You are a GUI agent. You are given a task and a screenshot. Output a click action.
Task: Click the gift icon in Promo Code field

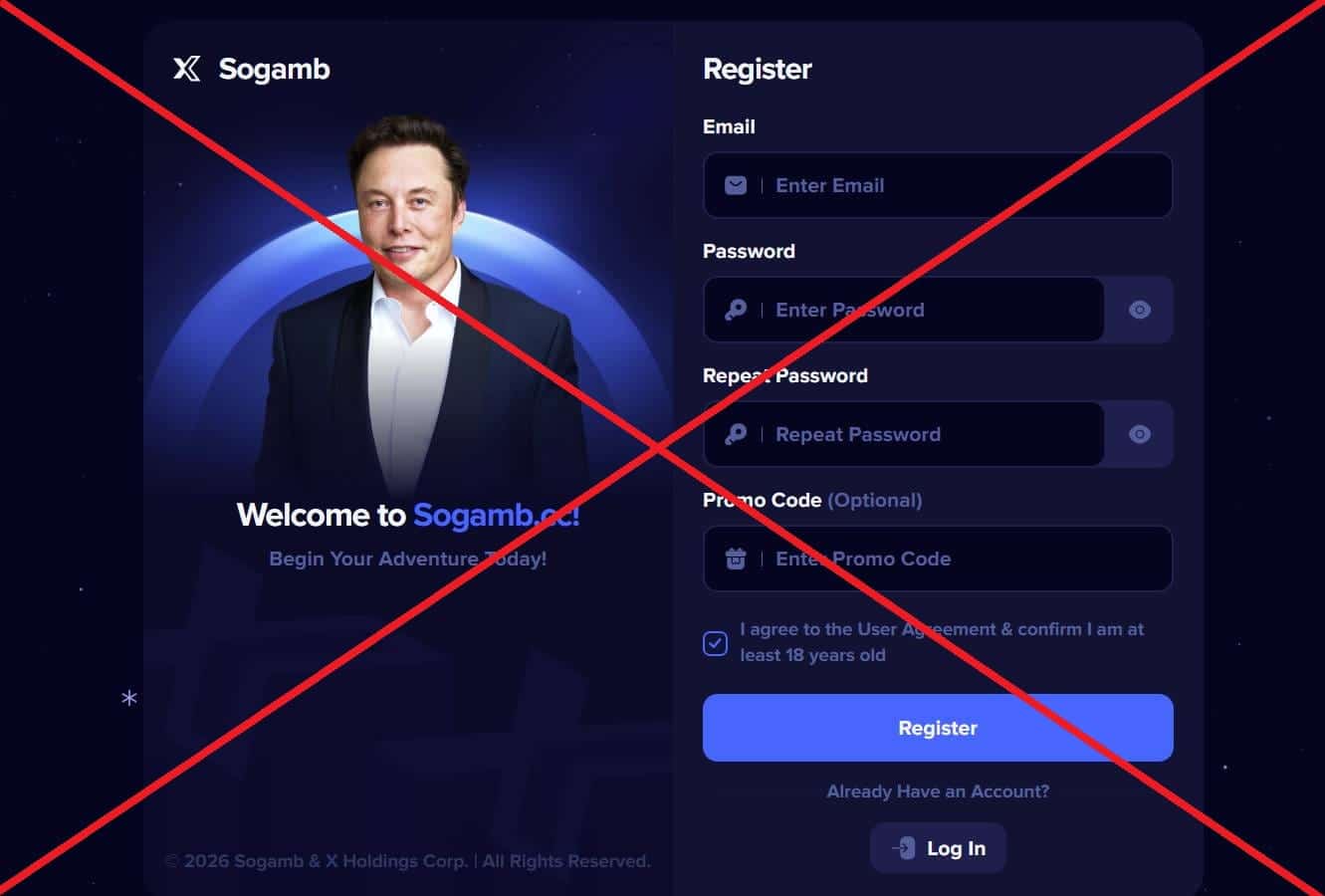[736, 559]
